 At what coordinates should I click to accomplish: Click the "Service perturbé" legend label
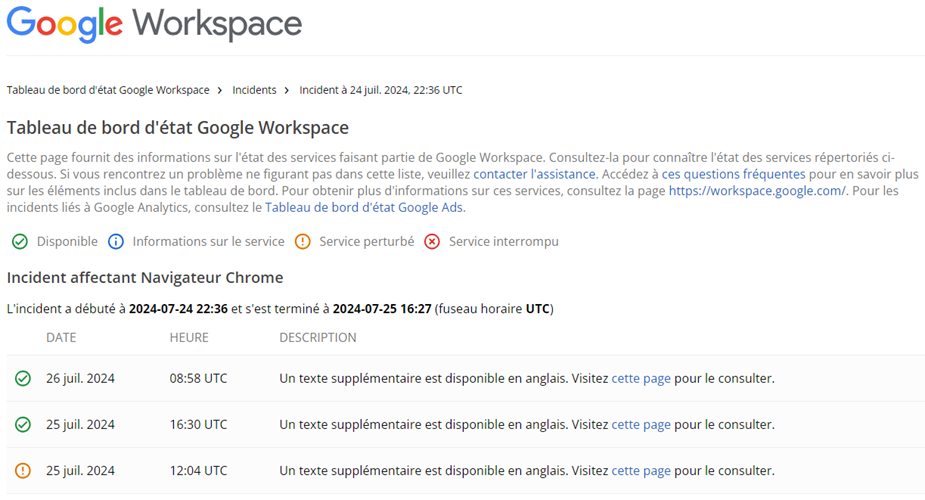[x=366, y=242]
